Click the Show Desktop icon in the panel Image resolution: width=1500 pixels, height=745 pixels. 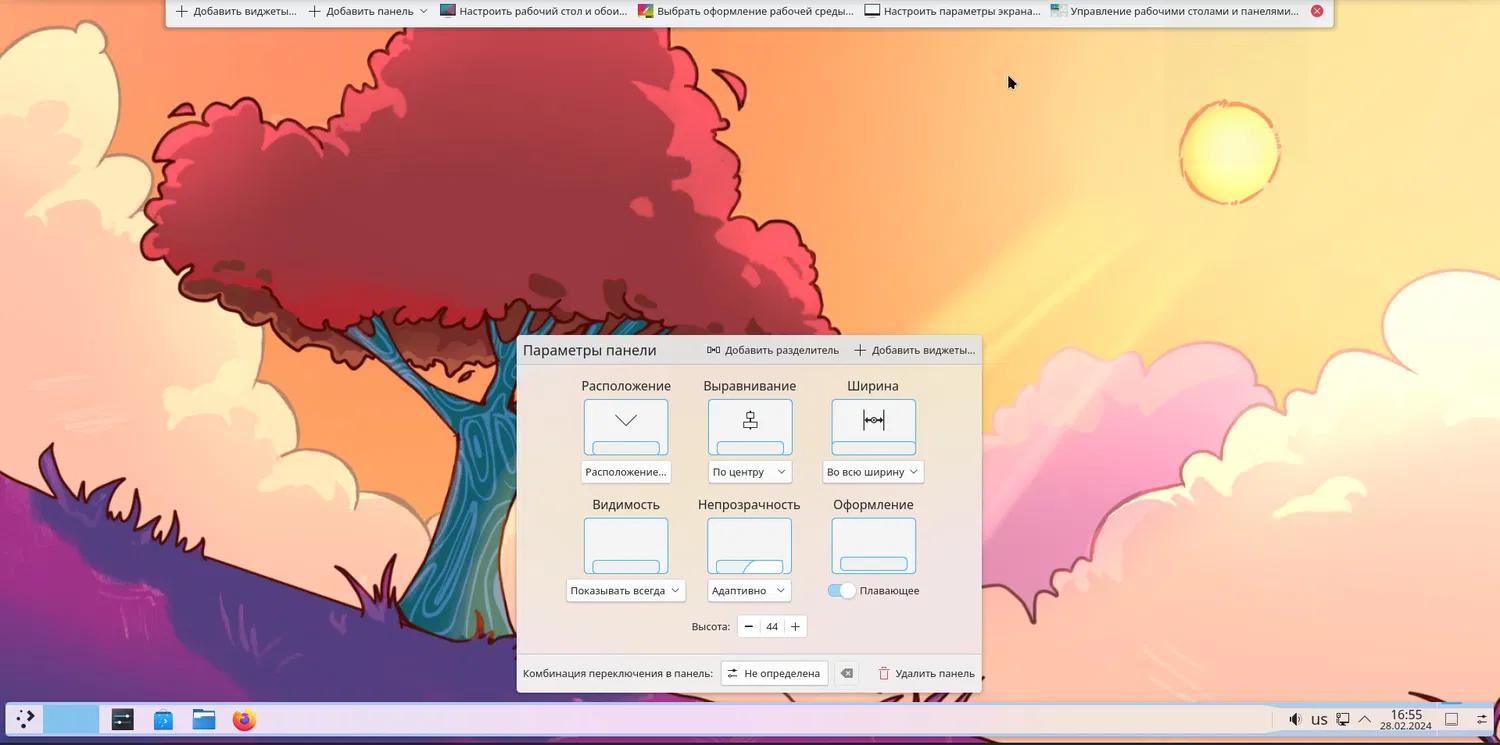1452,719
